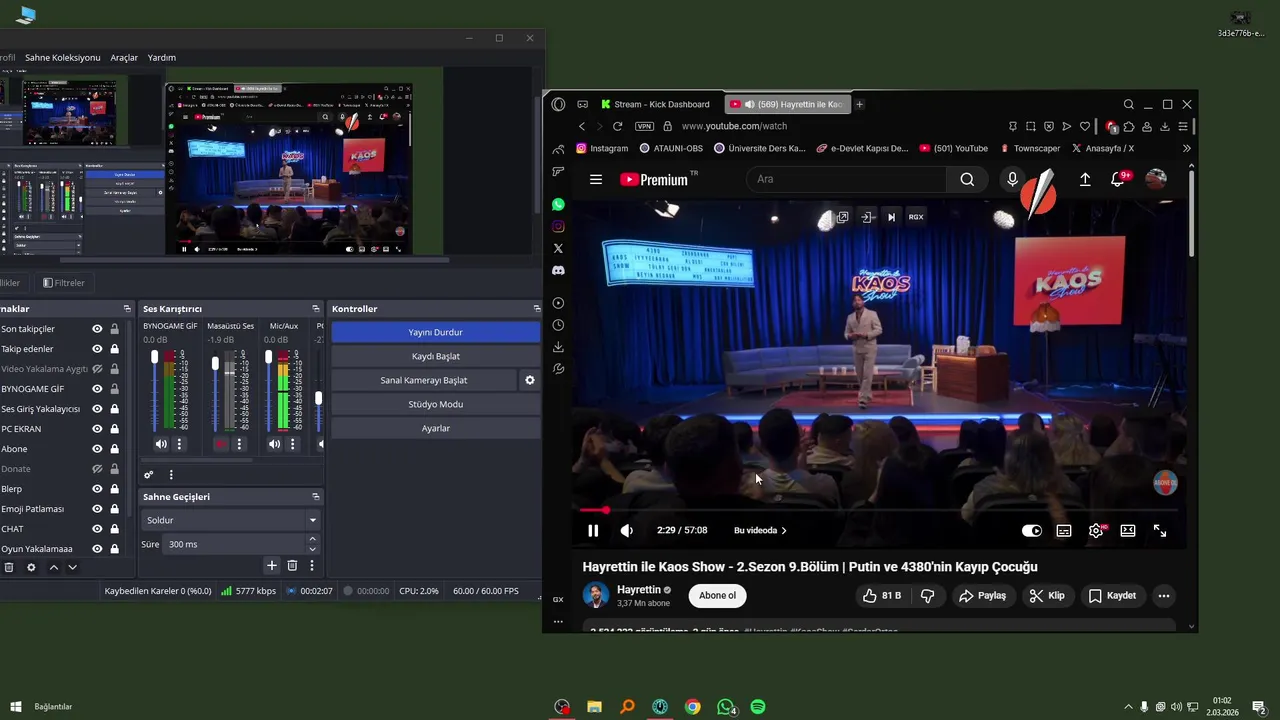Screen dimensions: 1280x720
Task: Hide the PC EKRAN source
Action: (97, 429)
